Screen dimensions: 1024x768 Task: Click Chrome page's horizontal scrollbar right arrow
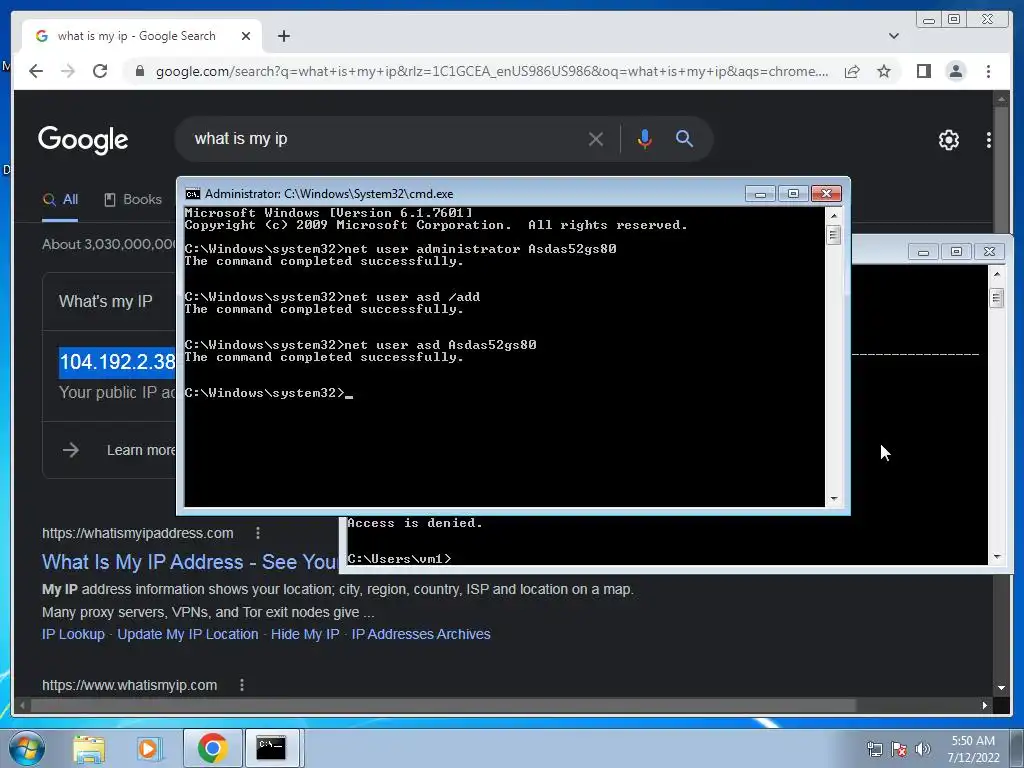pyautogui.click(x=985, y=705)
